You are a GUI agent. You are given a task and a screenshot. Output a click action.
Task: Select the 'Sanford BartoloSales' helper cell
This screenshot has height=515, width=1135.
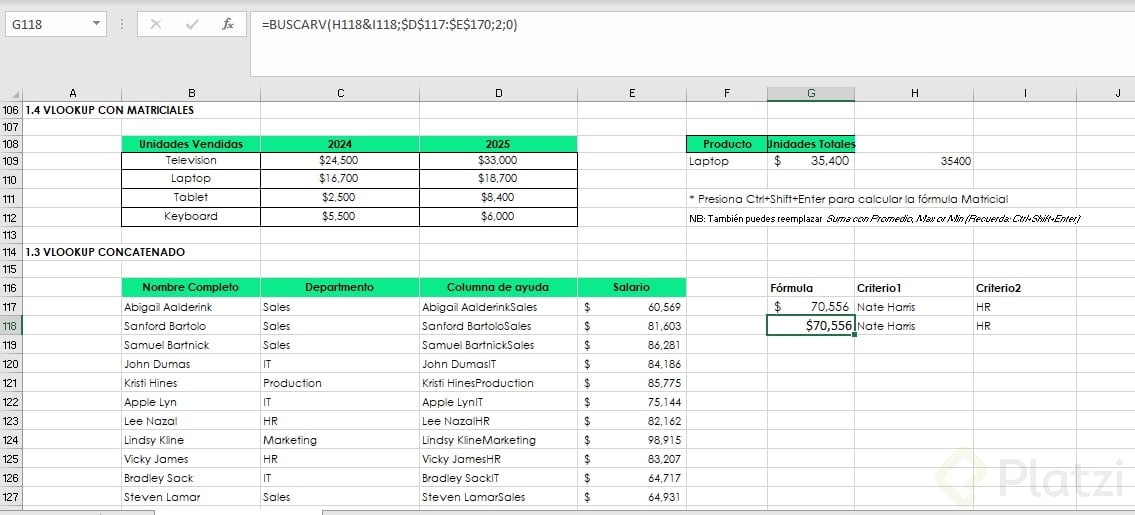499,326
